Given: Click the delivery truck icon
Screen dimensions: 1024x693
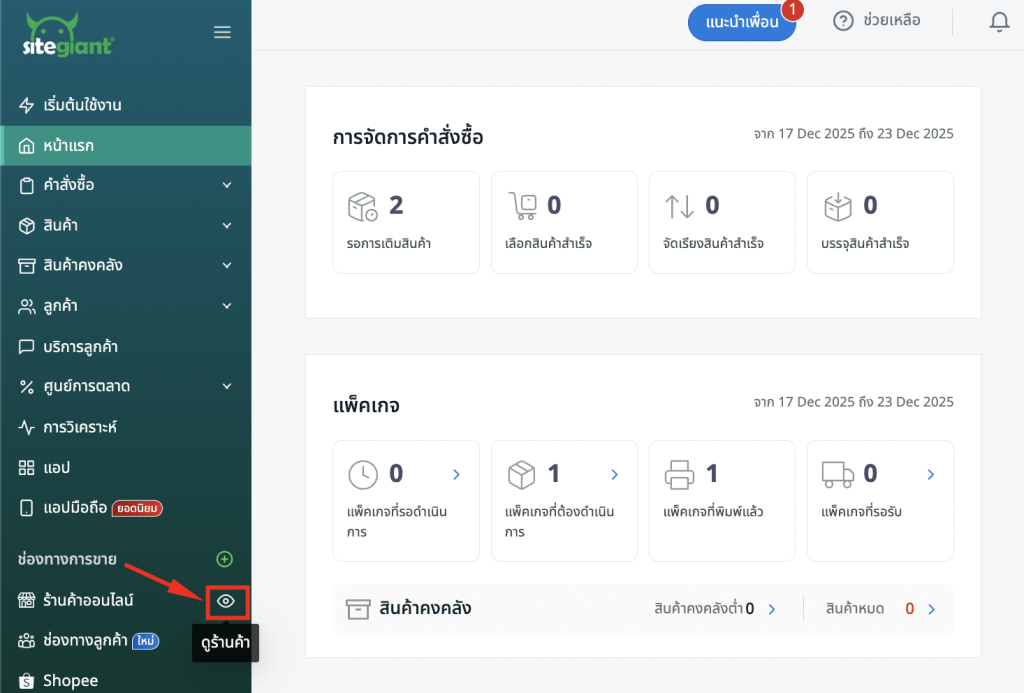Looking at the screenshot, I should 836,474.
